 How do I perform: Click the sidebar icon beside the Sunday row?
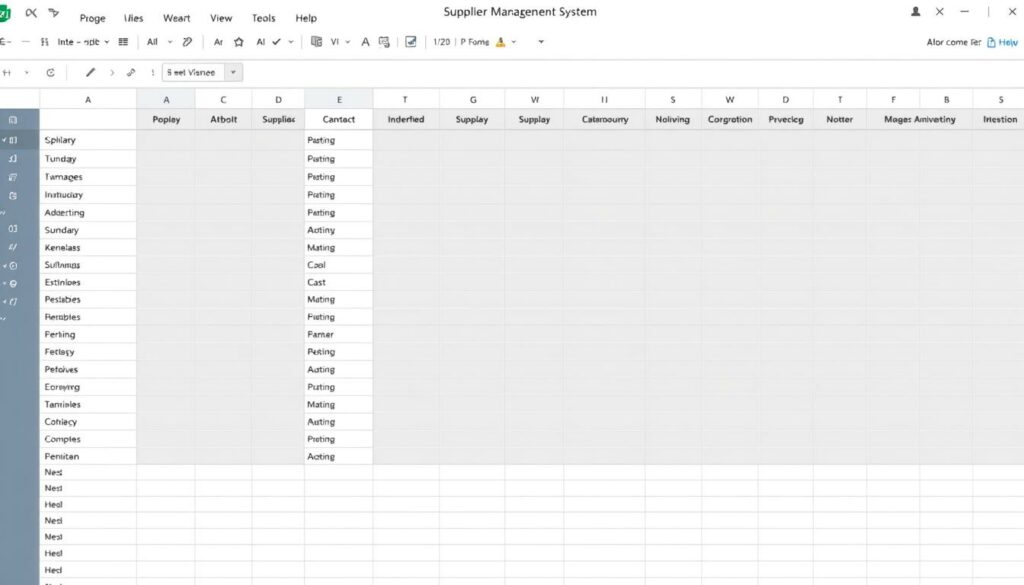12,229
